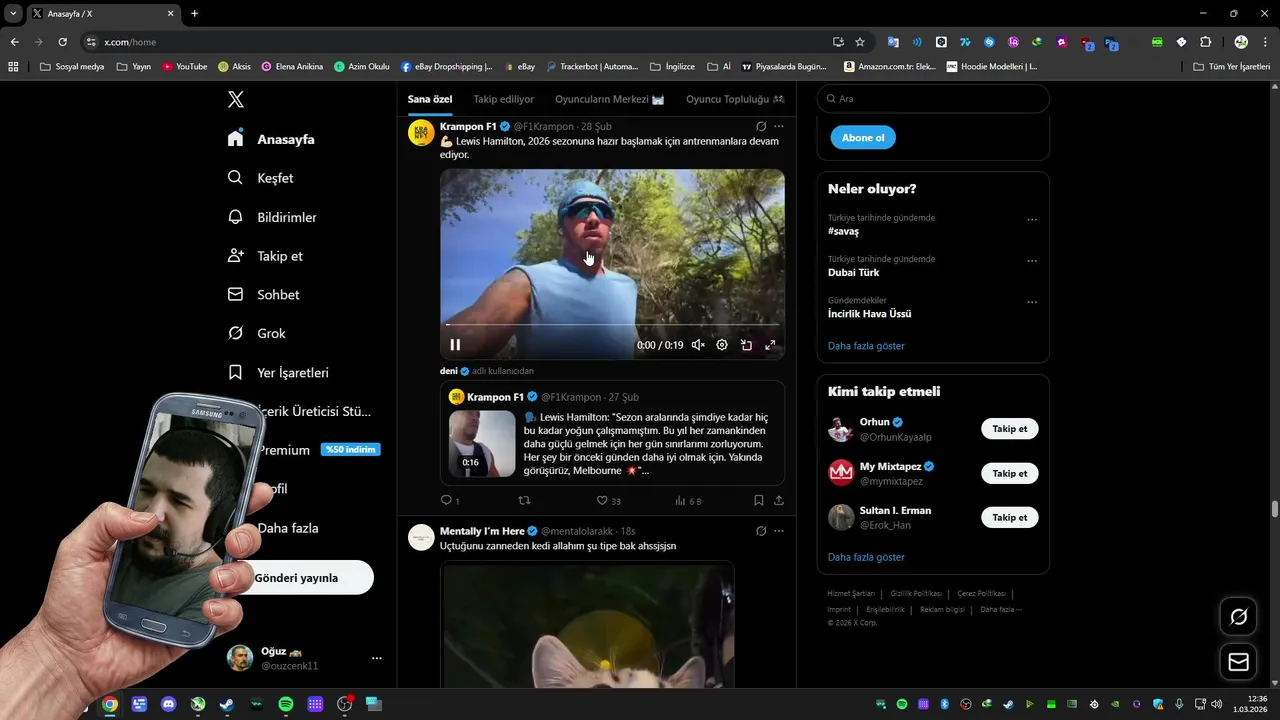Click Daha fazla göster under Neler oluyor
Image resolution: width=1280 pixels, height=720 pixels.
[866, 346]
